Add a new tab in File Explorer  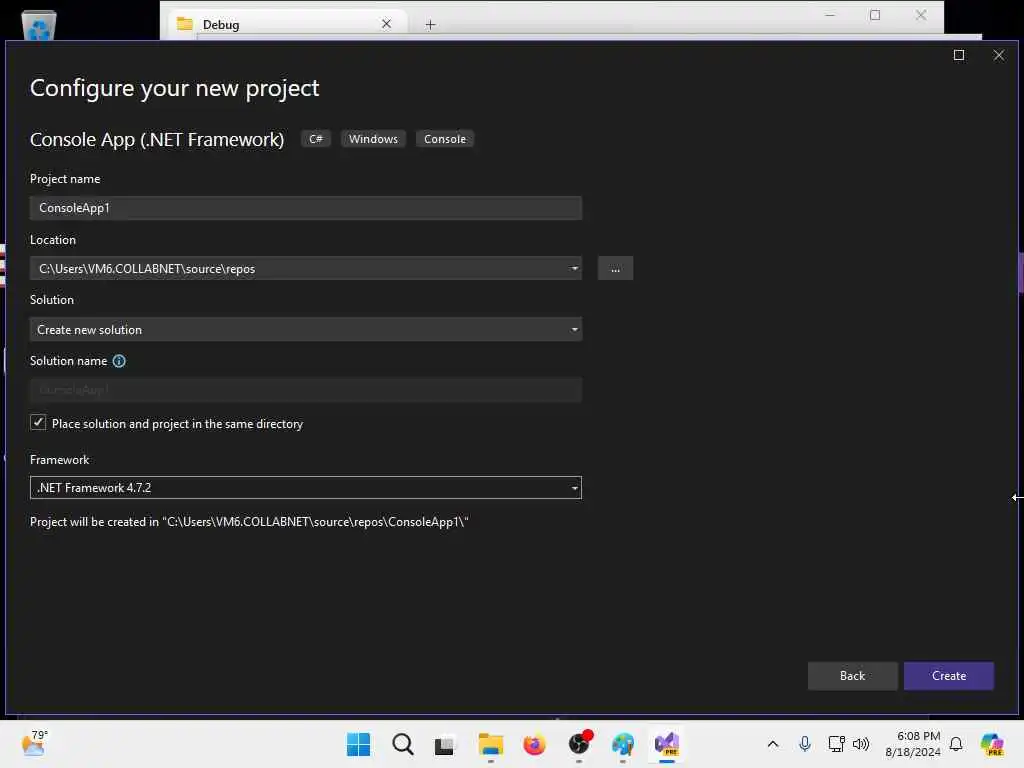(x=430, y=25)
